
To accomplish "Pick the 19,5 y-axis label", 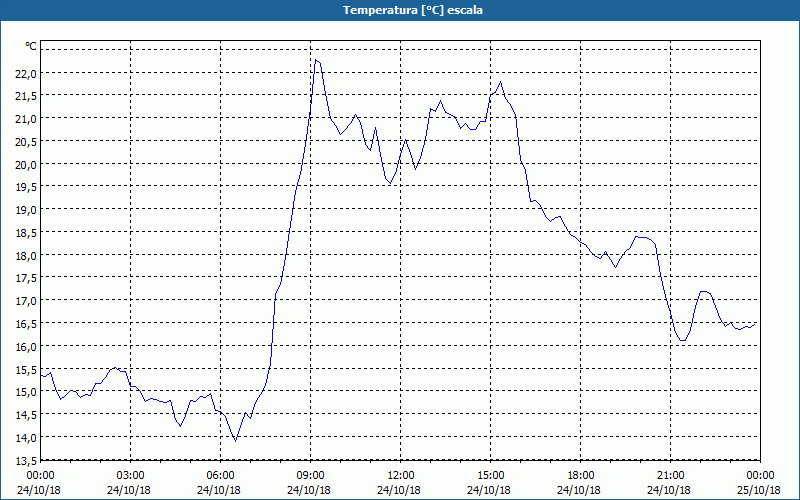I will point(27,187).
